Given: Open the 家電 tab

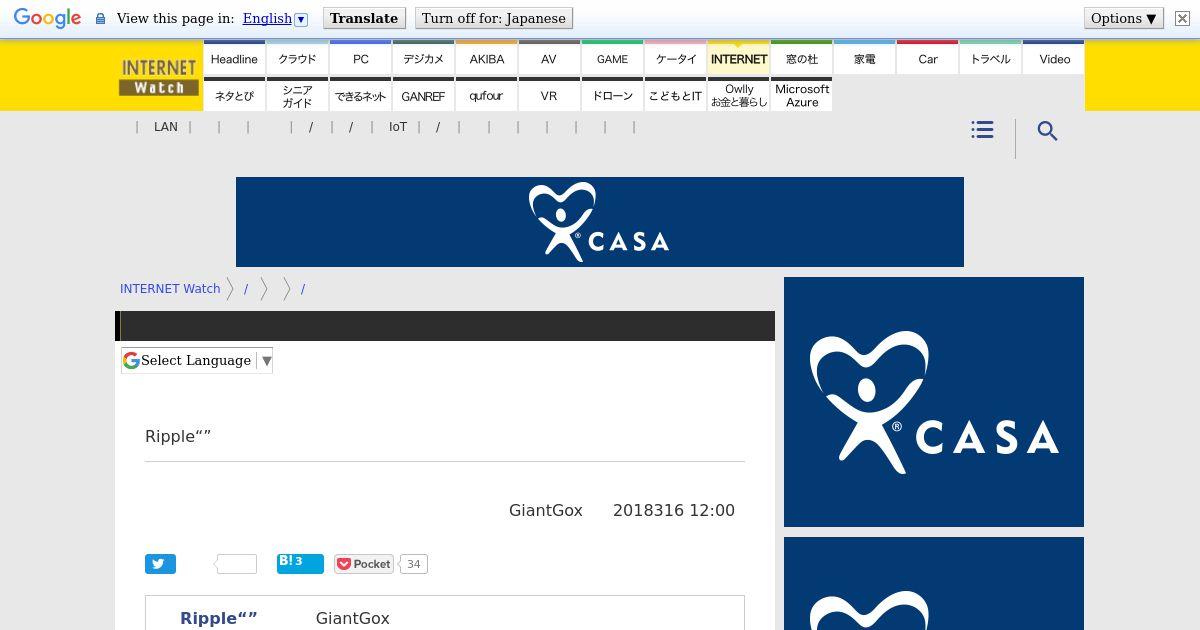Looking at the screenshot, I should coord(864,58).
